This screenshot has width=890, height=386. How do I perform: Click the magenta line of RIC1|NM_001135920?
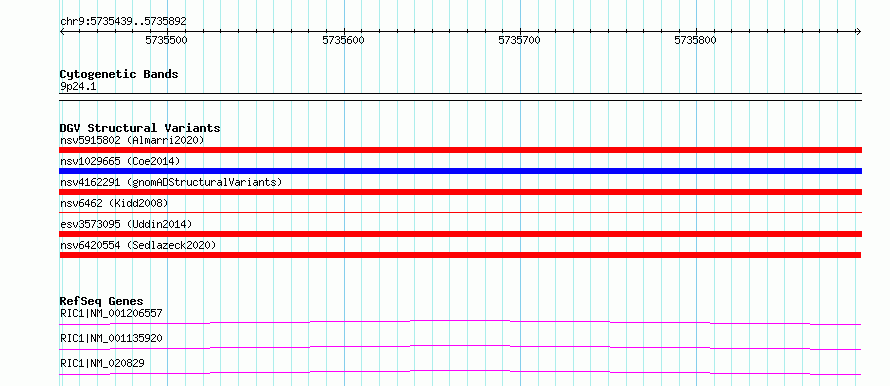[460, 347]
